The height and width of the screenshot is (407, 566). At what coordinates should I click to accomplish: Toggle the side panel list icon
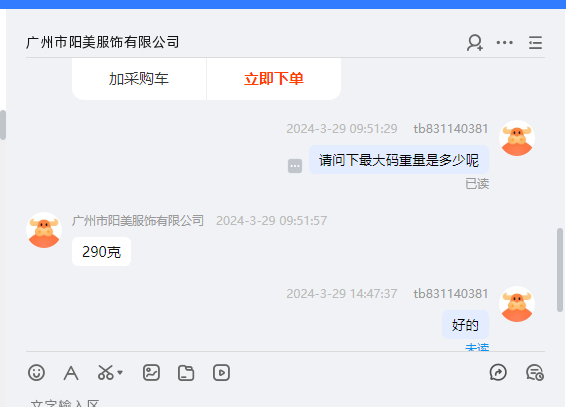pyautogui.click(x=535, y=43)
